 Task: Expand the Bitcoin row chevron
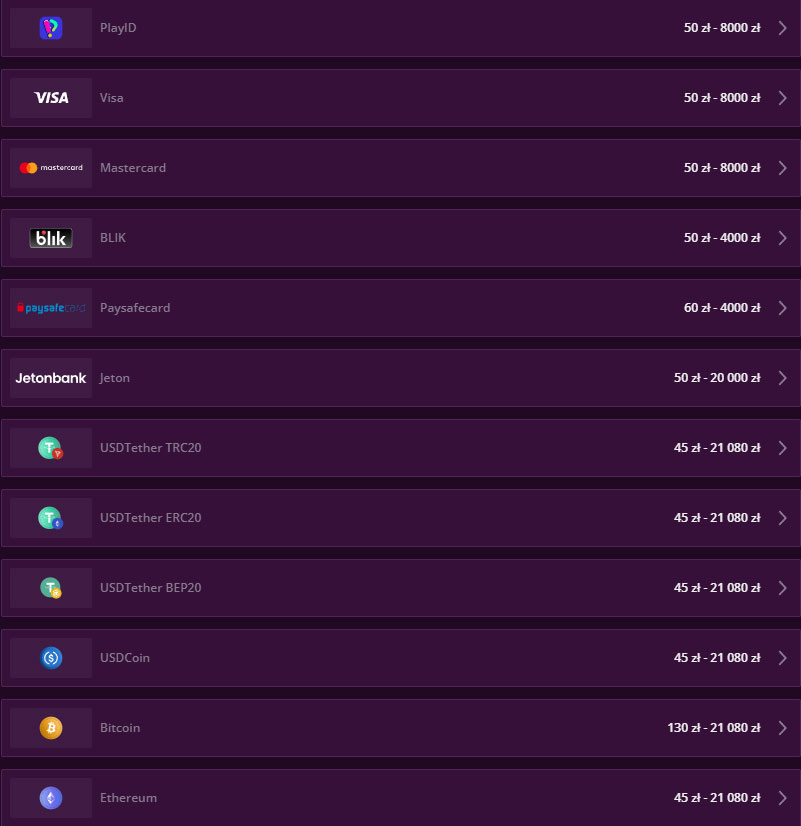783,728
